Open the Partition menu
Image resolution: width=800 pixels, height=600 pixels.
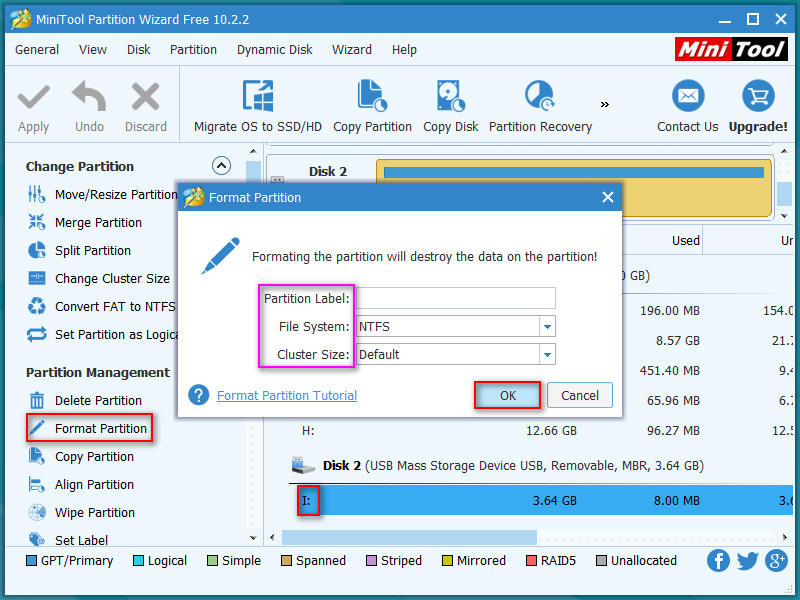pos(193,49)
